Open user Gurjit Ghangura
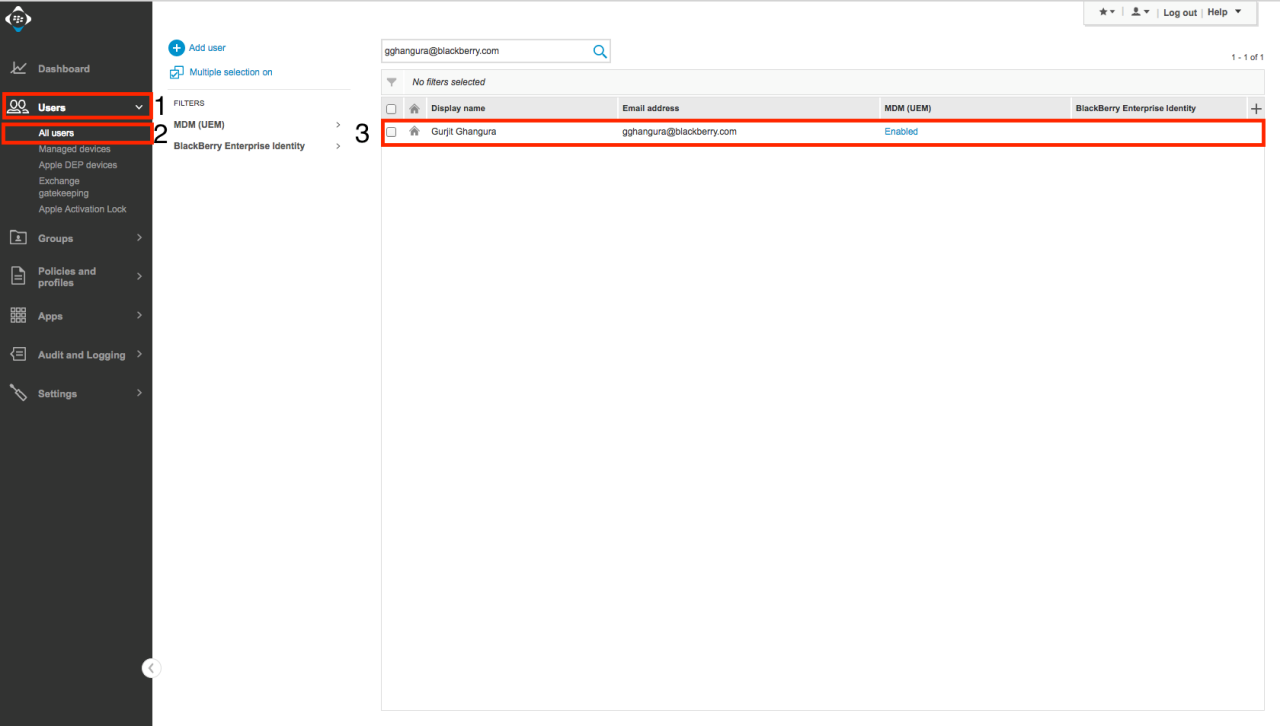The image size is (1280, 726). point(463,132)
